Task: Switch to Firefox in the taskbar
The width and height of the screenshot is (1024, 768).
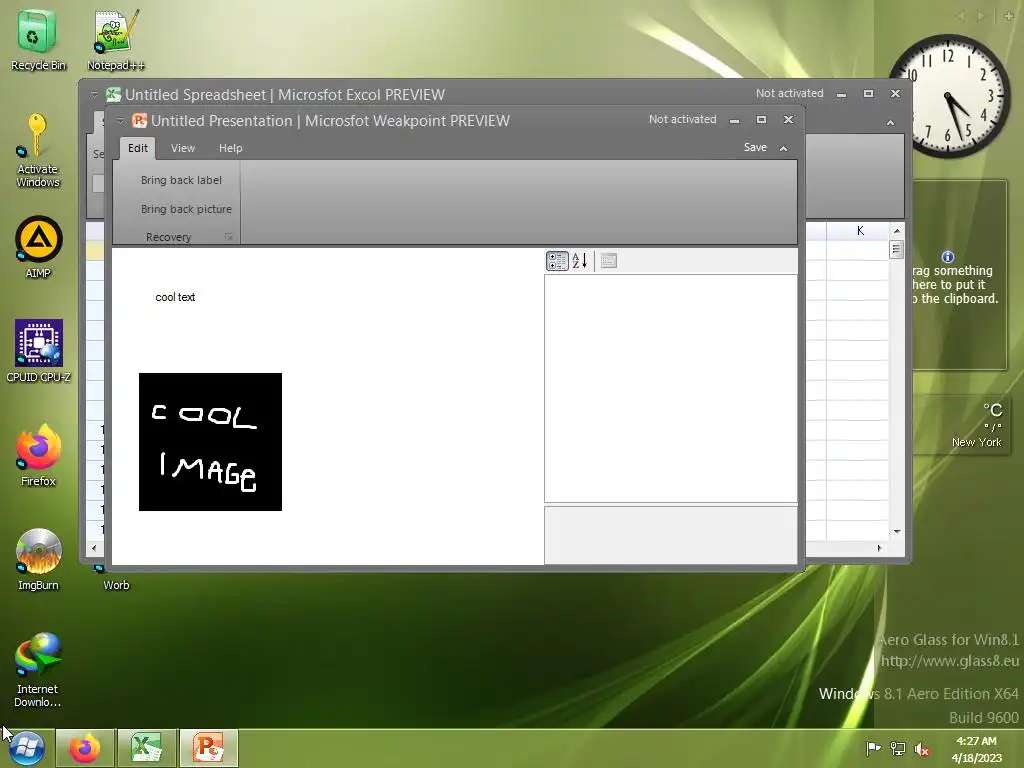Action: [x=85, y=748]
